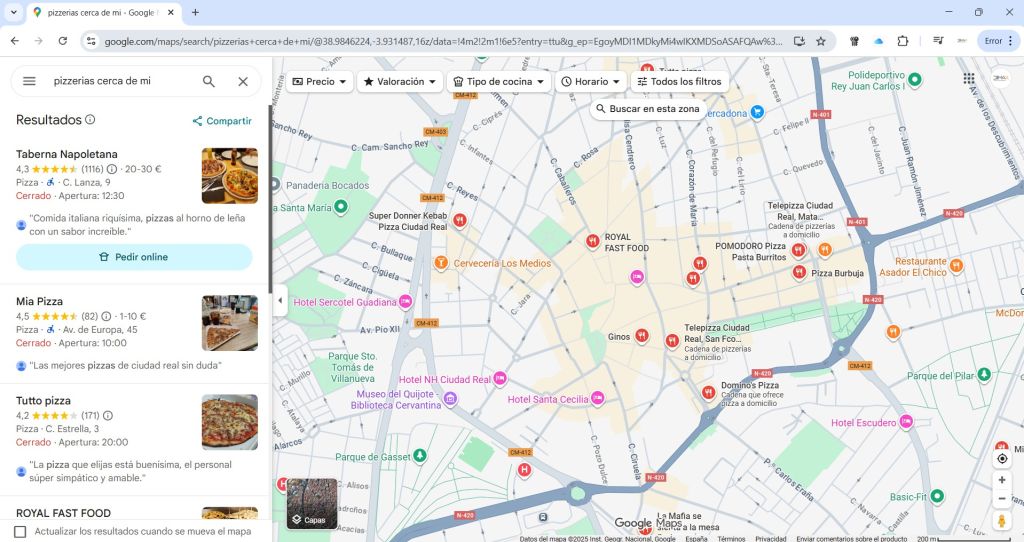The width and height of the screenshot is (1024, 542).
Task: Click the show my location button
Action: [x=1002, y=458]
